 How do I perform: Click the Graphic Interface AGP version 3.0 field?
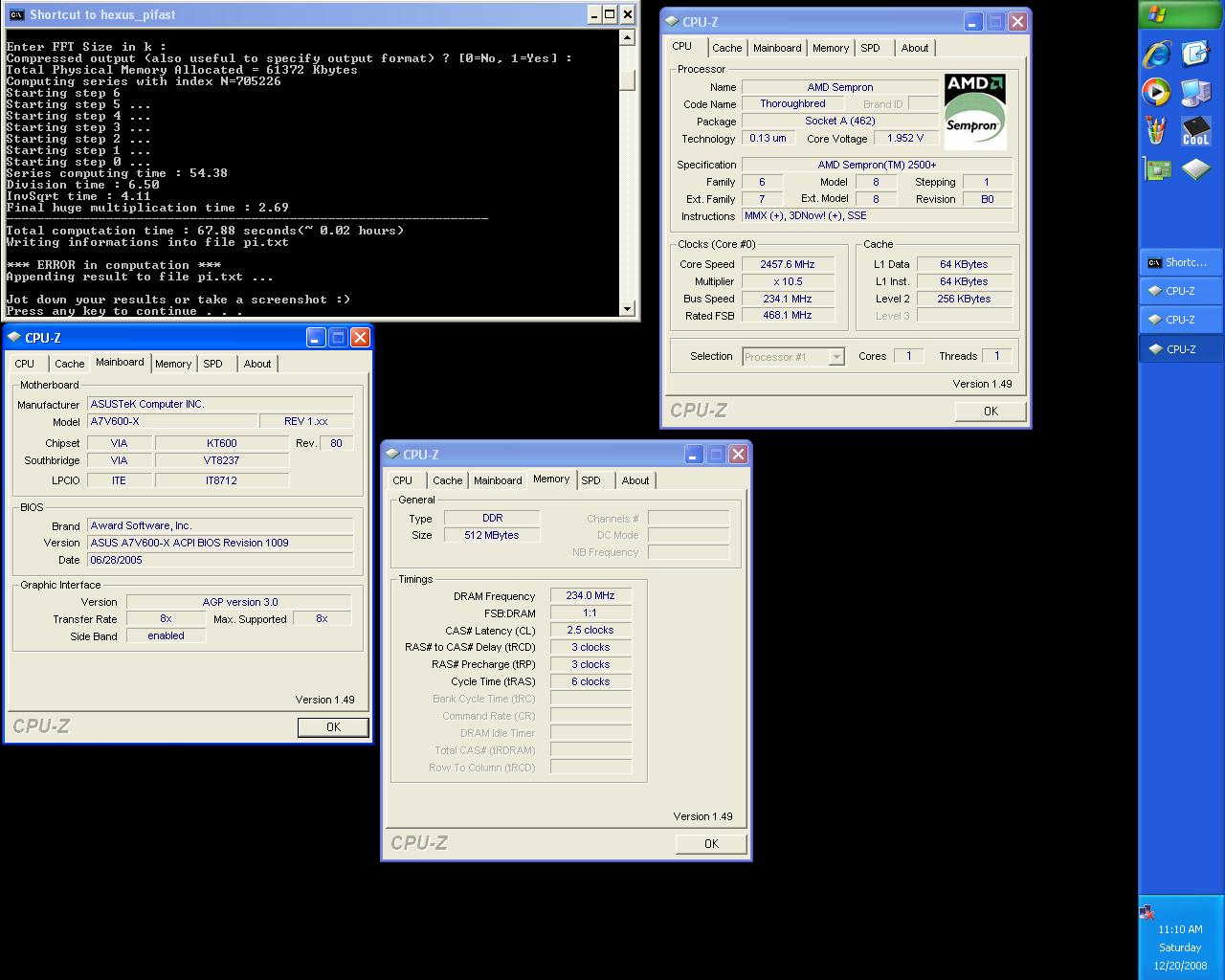(239, 602)
